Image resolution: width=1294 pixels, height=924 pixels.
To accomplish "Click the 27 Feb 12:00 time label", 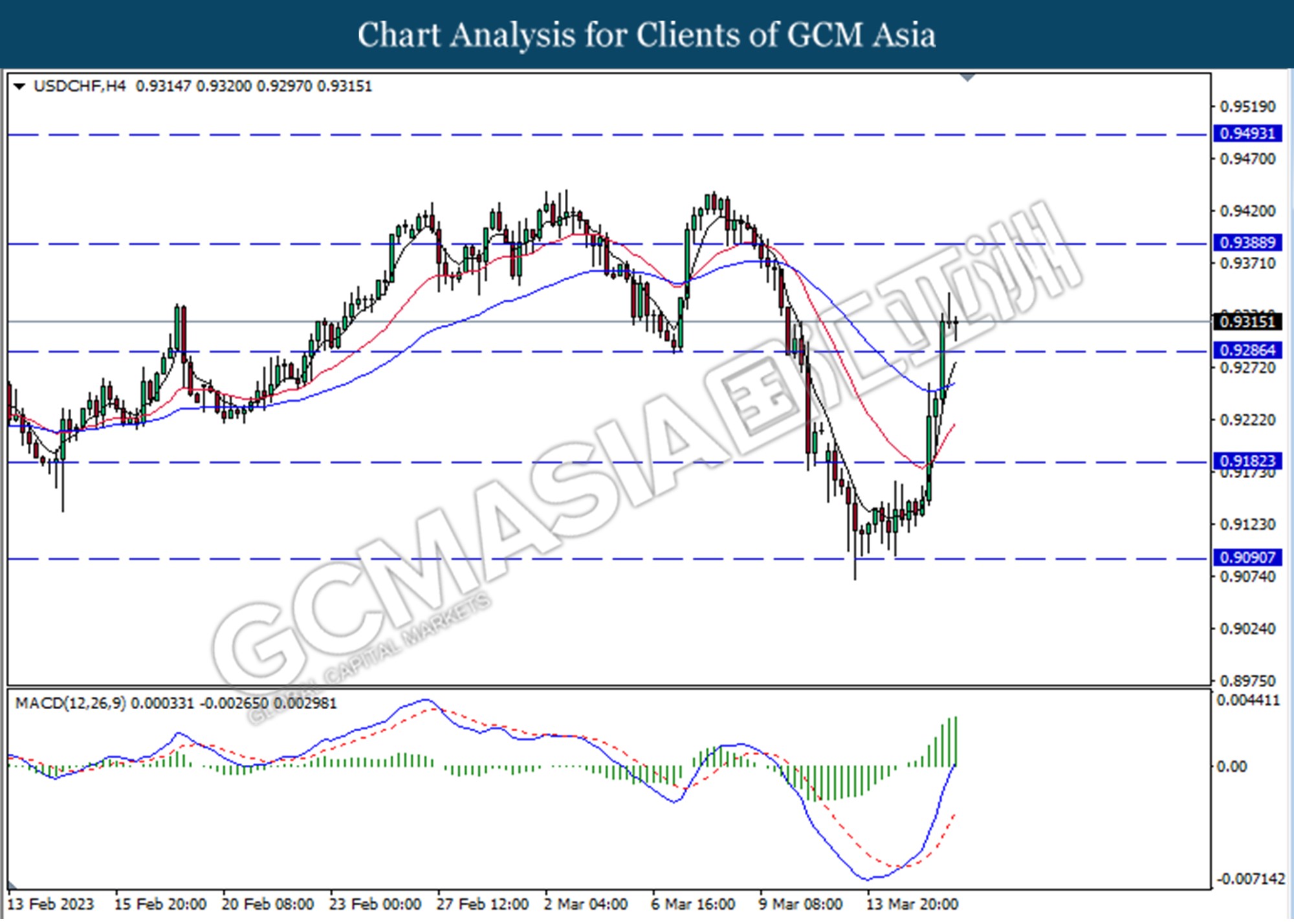I will 483,905.
